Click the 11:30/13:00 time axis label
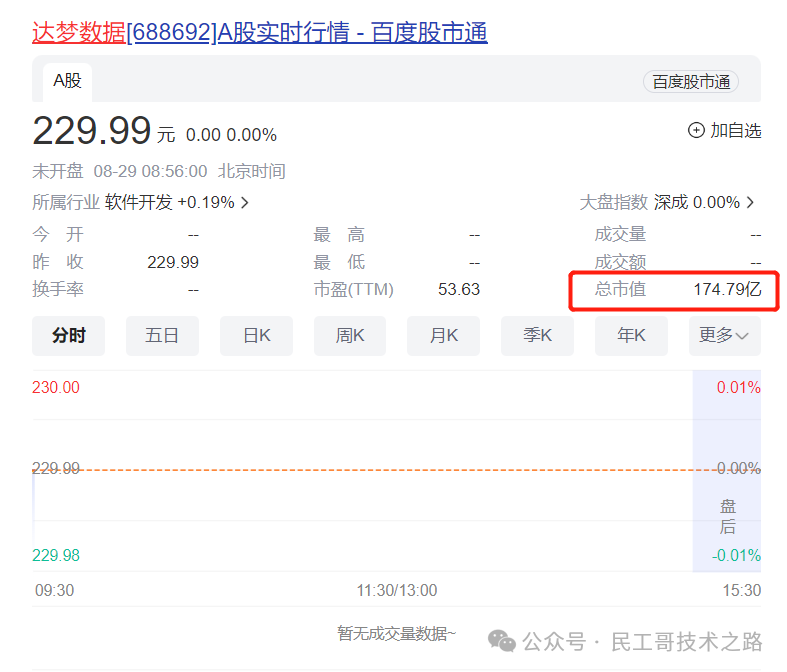Screen dimensions: 787x672 (397, 590)
